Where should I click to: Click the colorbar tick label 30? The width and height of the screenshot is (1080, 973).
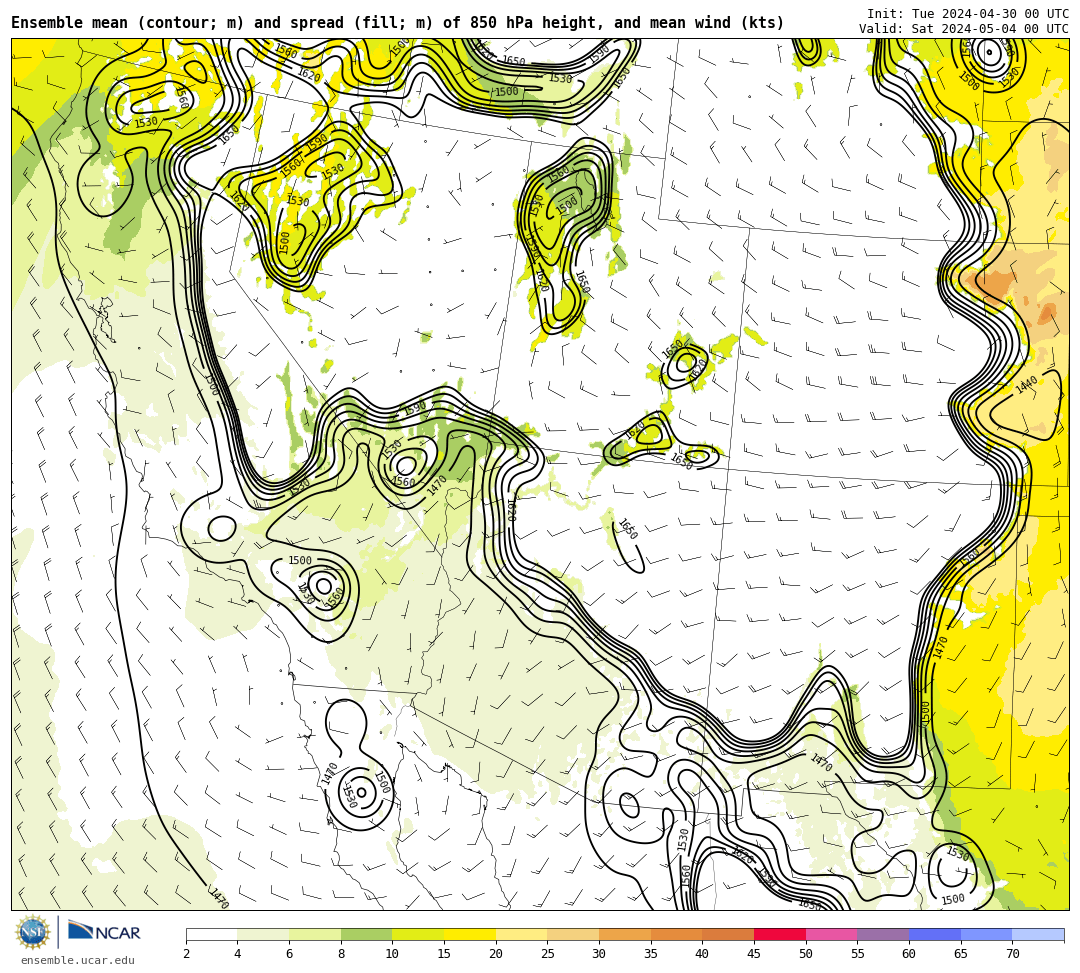coord(599,954)
